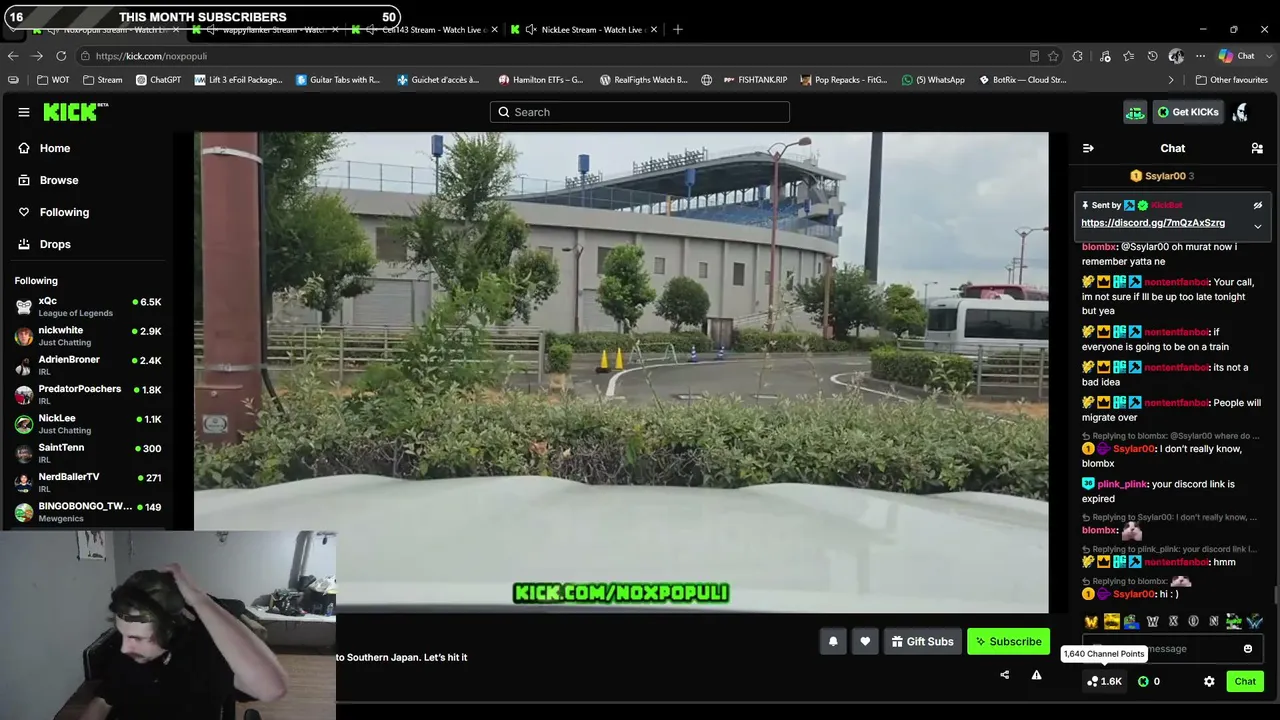The width and height of the screenshot is (1280, 720).
Task: Switch to the Ceti143 Stream tab
Action: pos(423,29)
